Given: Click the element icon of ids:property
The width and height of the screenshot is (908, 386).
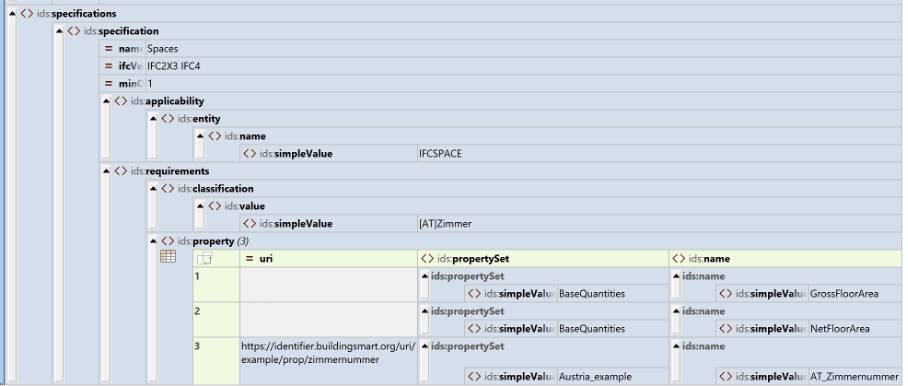Looking at the screenshot, I should pyautogui.click(x=167, y=241).
